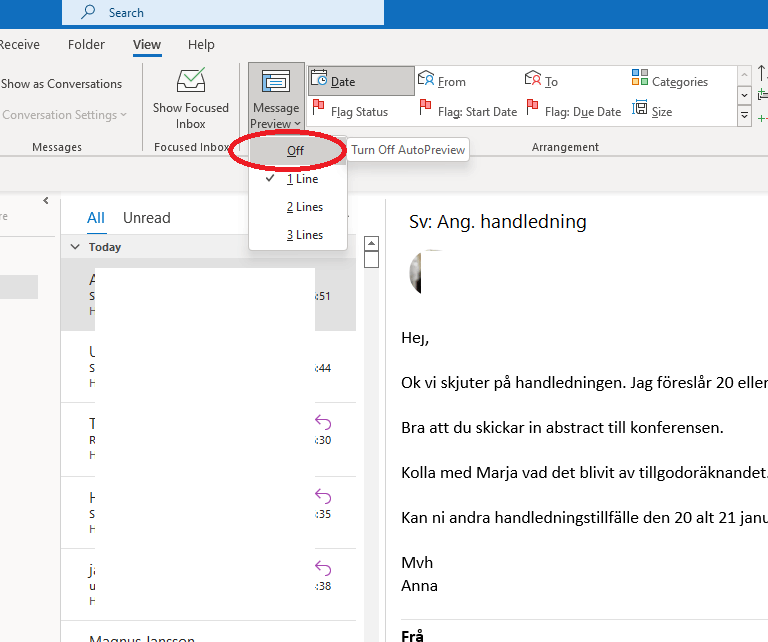The width and height of the screenshot is (768, 642).
Task: Select the View ribbon tab
Action: coord(147,45)
